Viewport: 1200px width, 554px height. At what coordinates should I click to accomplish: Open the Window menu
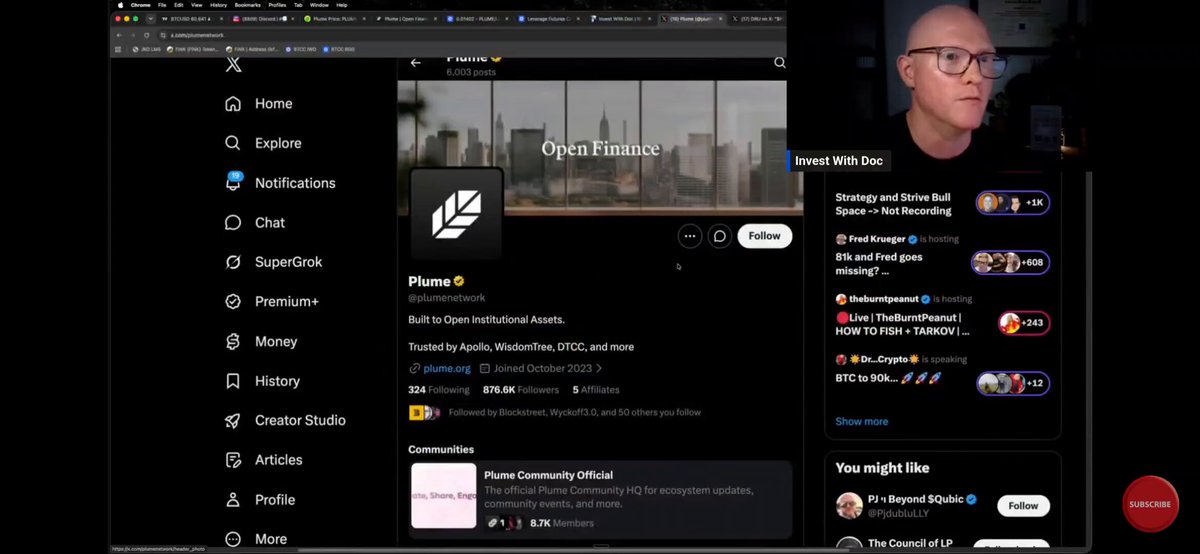point(319,5)
